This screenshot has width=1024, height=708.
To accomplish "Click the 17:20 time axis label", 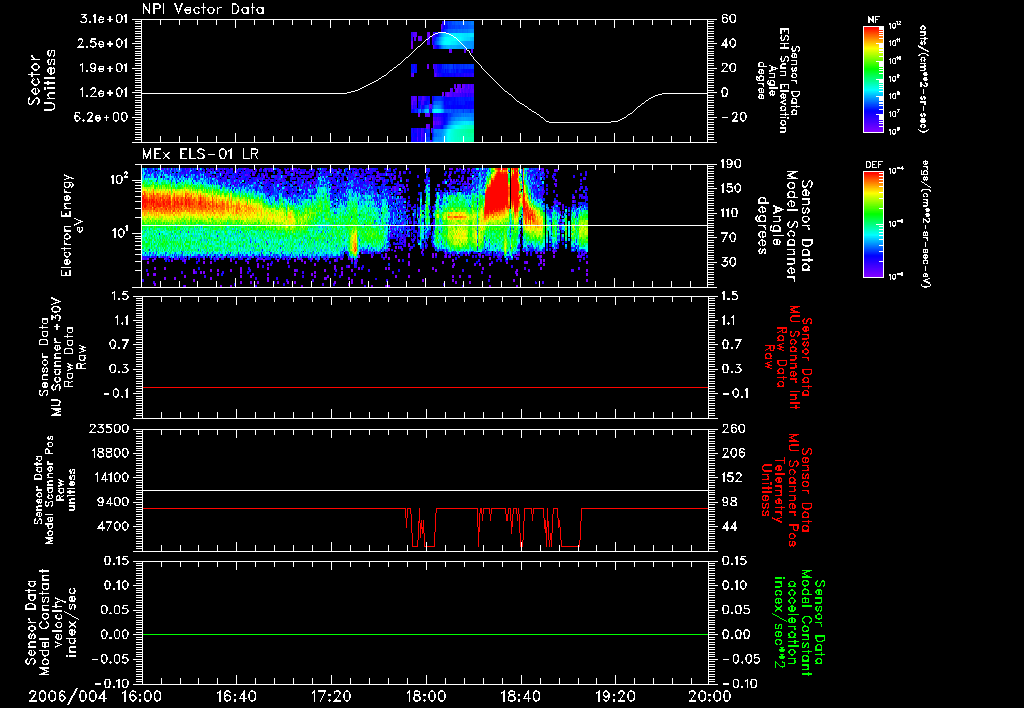I will [x=331, y=696].
